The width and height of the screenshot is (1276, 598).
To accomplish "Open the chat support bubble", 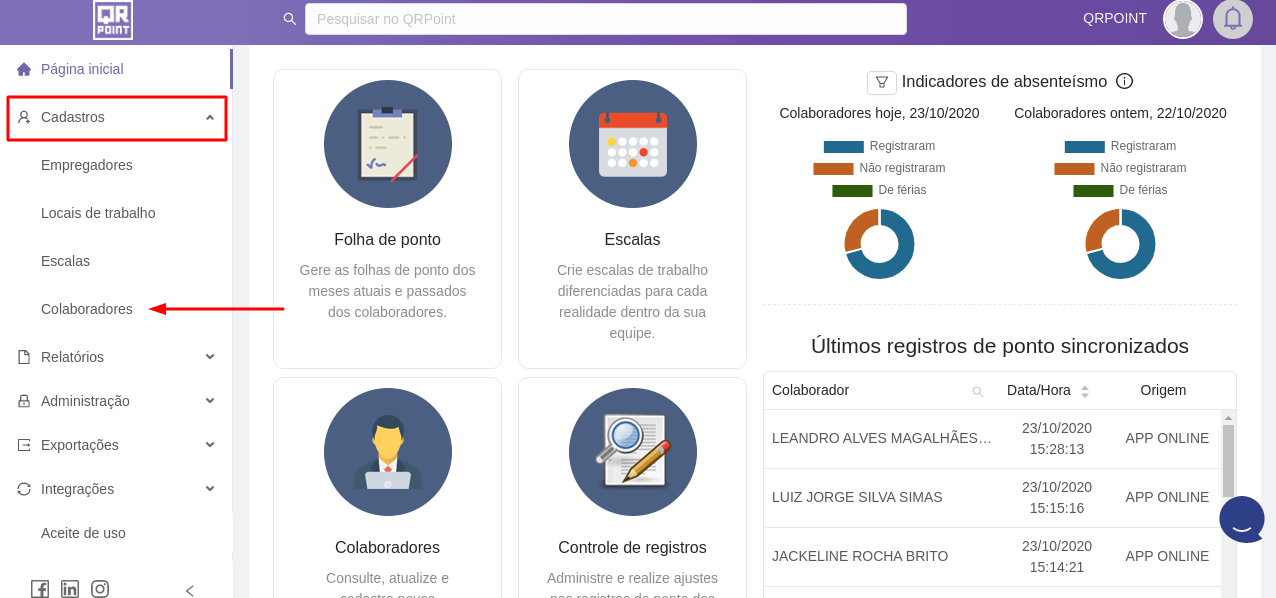I will pos(1242,519).
